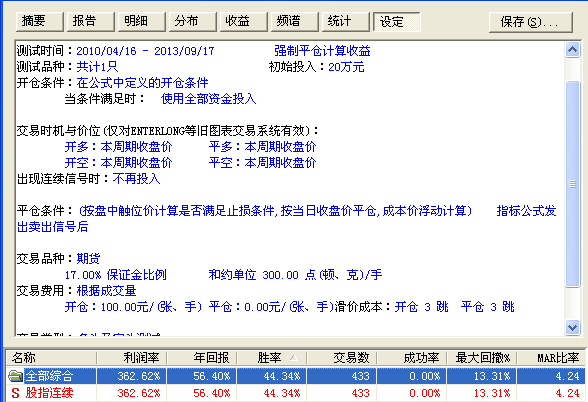Click the text 平空：本周期收盘价

click(262, 163)
